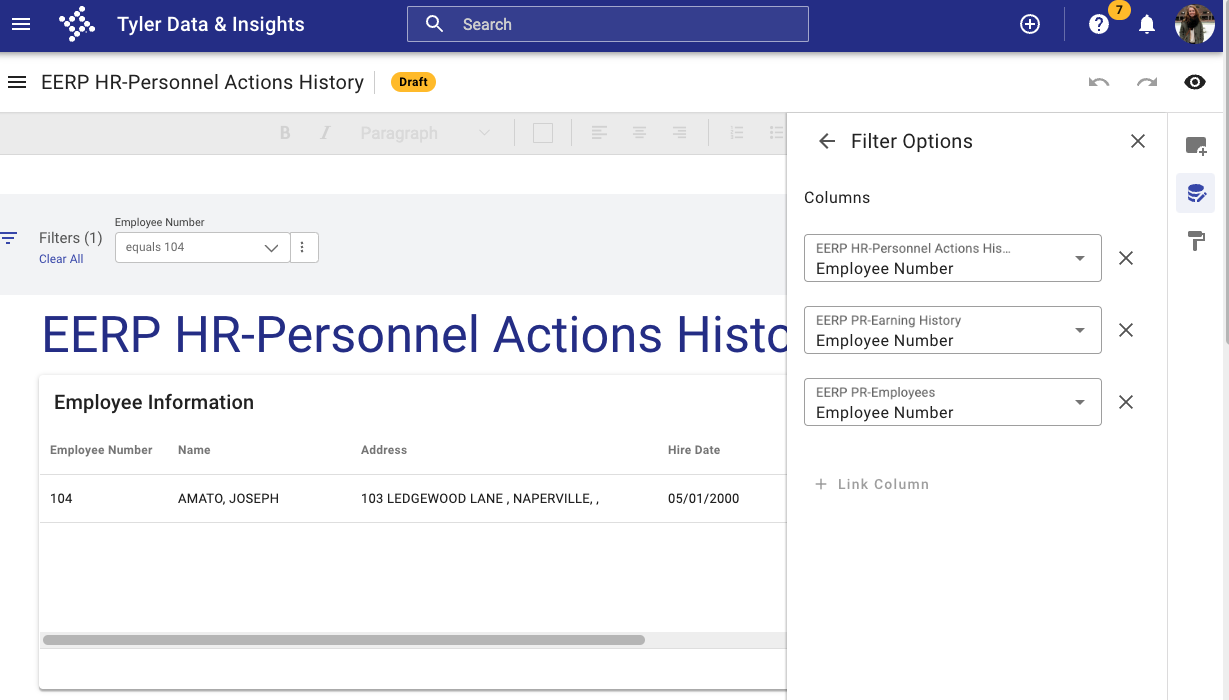Apply italic formatting
This screenshot has width=1229, height=700.
click(x=325, y=133)
